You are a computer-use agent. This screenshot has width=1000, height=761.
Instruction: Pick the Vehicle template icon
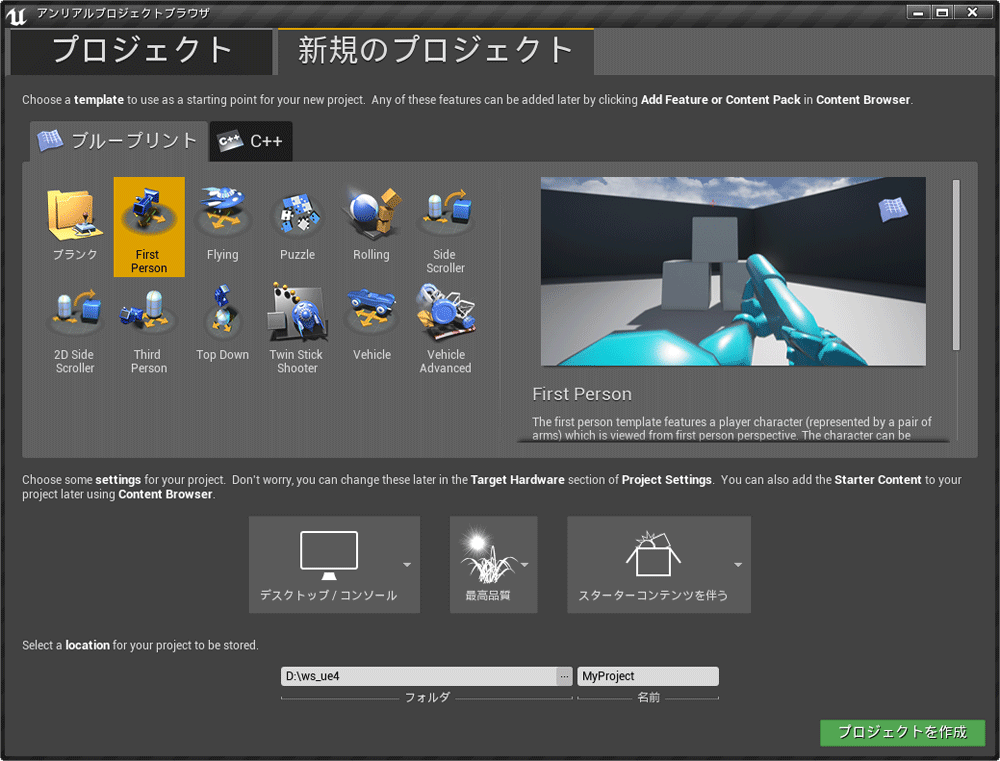[372, 313]
